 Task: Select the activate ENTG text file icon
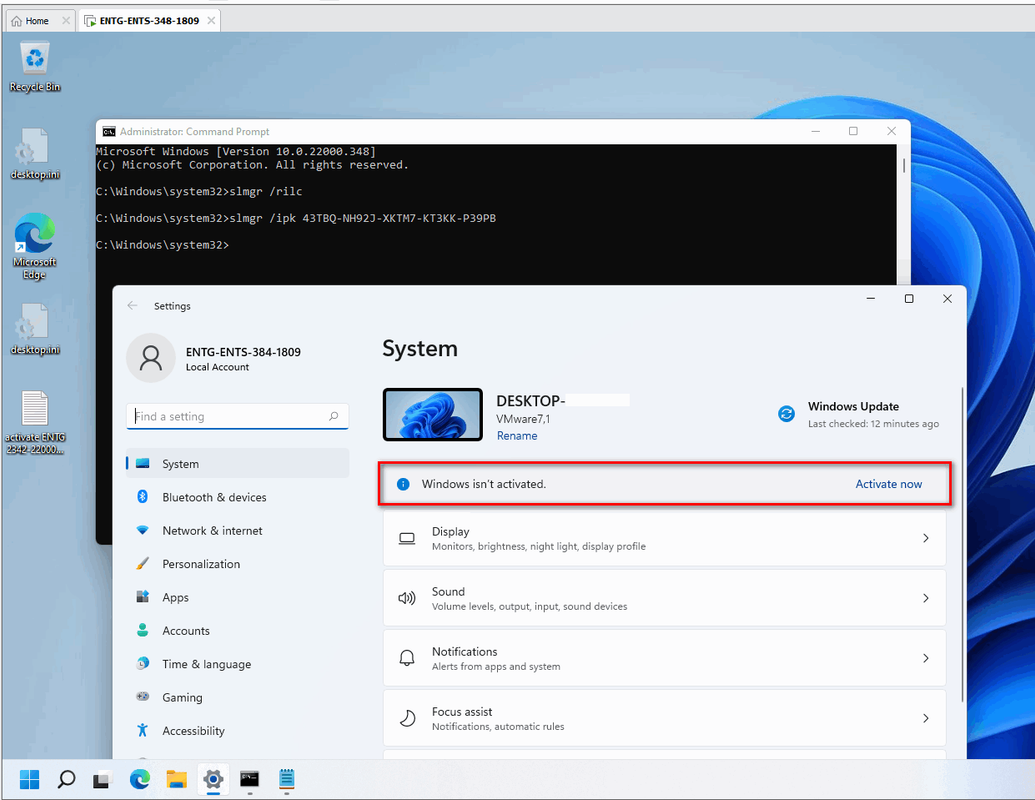pyautogui.click(x=35, y=422)
